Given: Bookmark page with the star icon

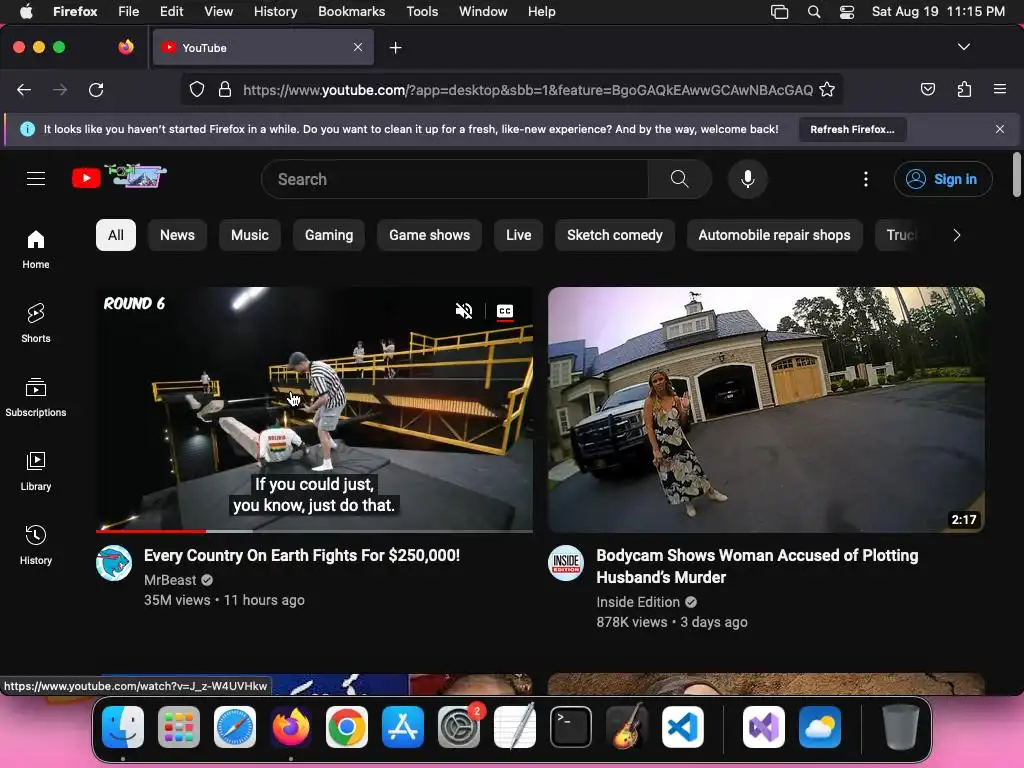Looking at the screenshot, I should pyautogui.click(x=827, y=89).
